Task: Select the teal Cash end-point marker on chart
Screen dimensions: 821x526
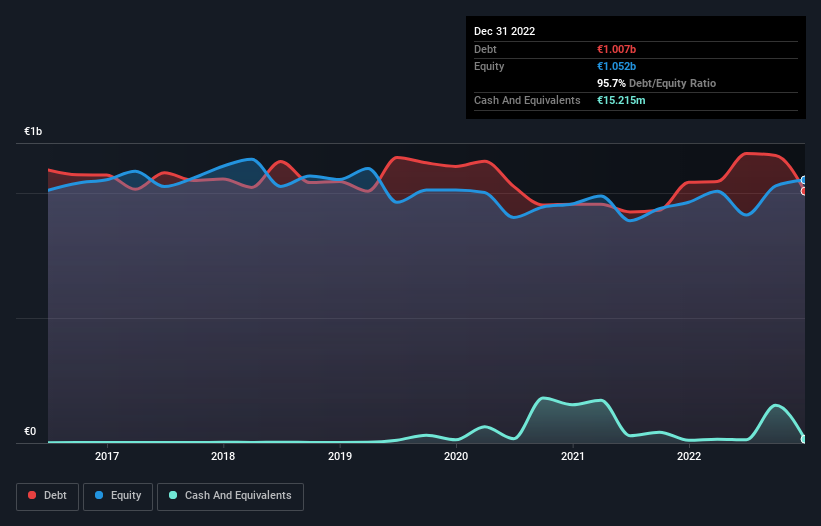Action: tap(804, 439)
